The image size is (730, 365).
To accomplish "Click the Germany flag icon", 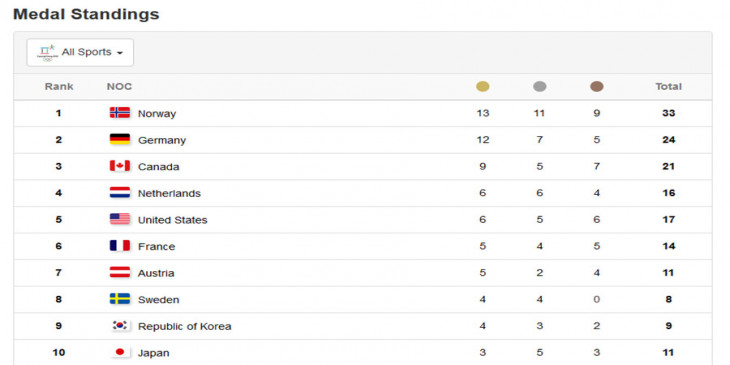I will click(x=120, y=139).
